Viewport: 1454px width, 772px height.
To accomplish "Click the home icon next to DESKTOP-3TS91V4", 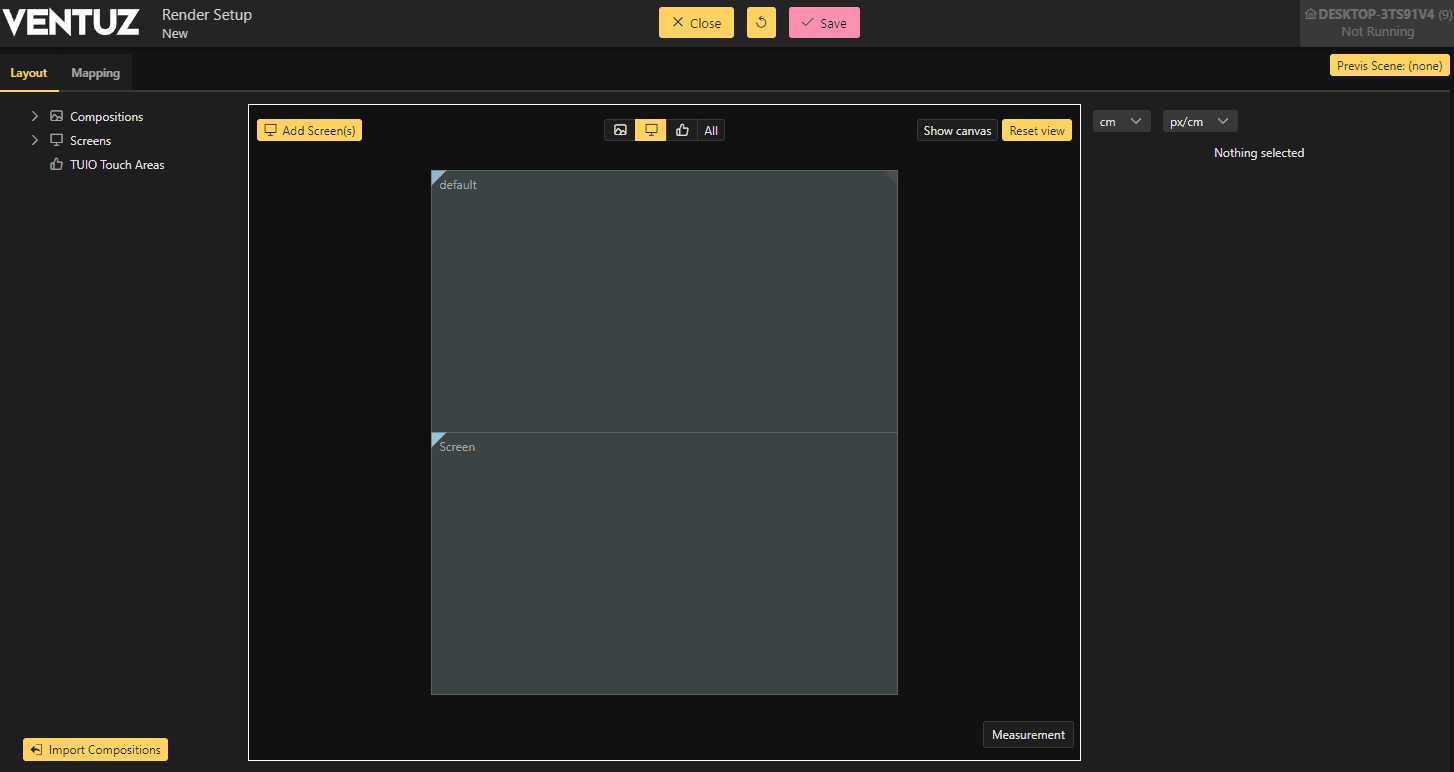I will (1310, 14).
